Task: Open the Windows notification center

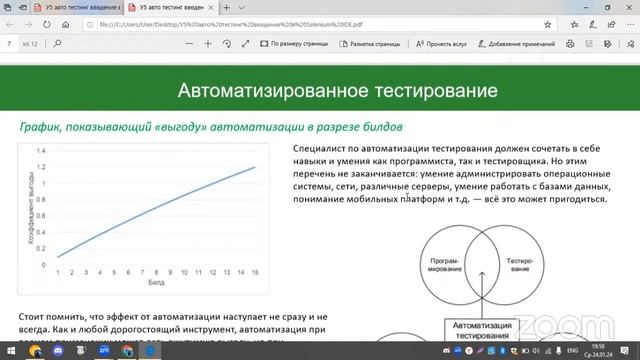Action: pyautogui.click(x=624, y=351)
